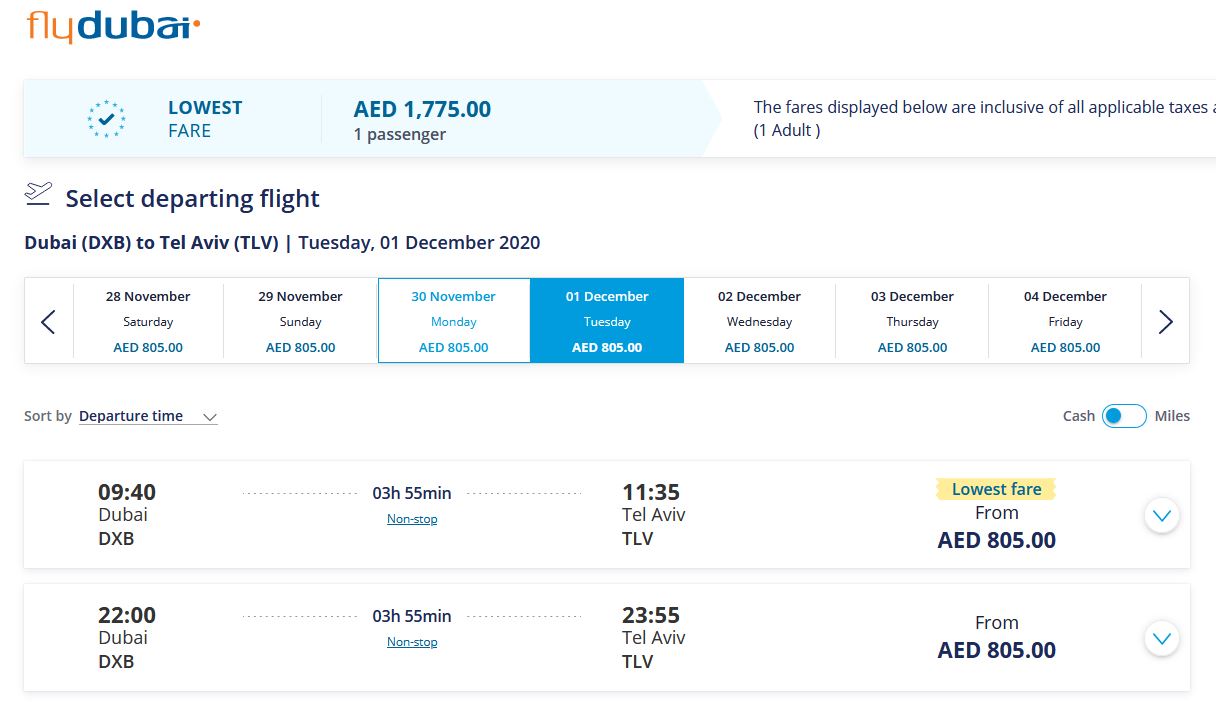Click the AED 805.00 price on 22:00 flight
Image resolution: width=1216 pixels, height=702 pixels.
[996, 650]
